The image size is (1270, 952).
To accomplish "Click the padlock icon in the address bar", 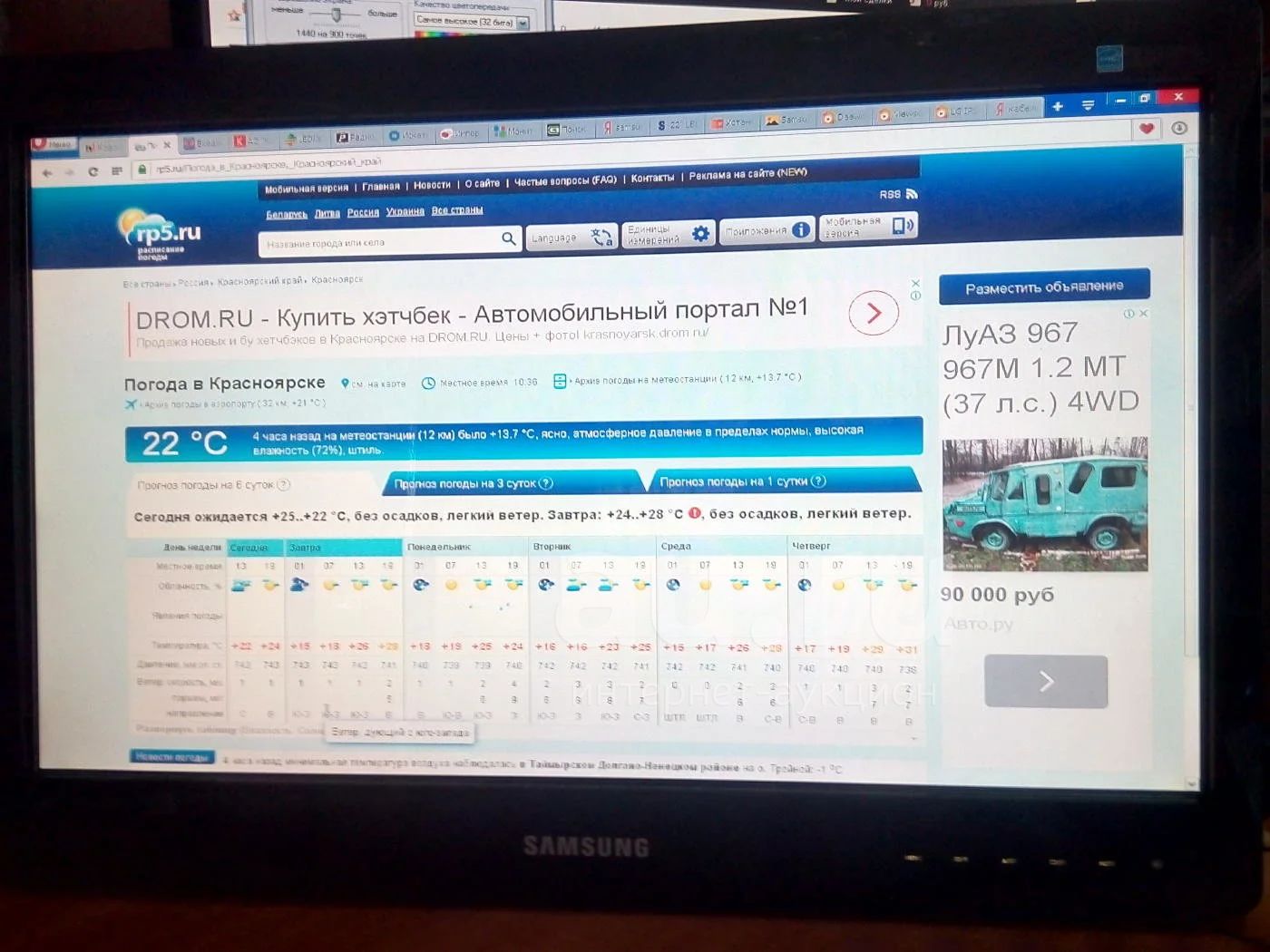I will click(x=142, y=170).
